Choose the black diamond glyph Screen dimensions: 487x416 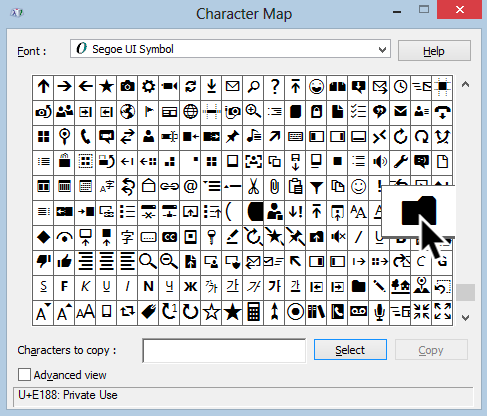(x=43, y=237)
